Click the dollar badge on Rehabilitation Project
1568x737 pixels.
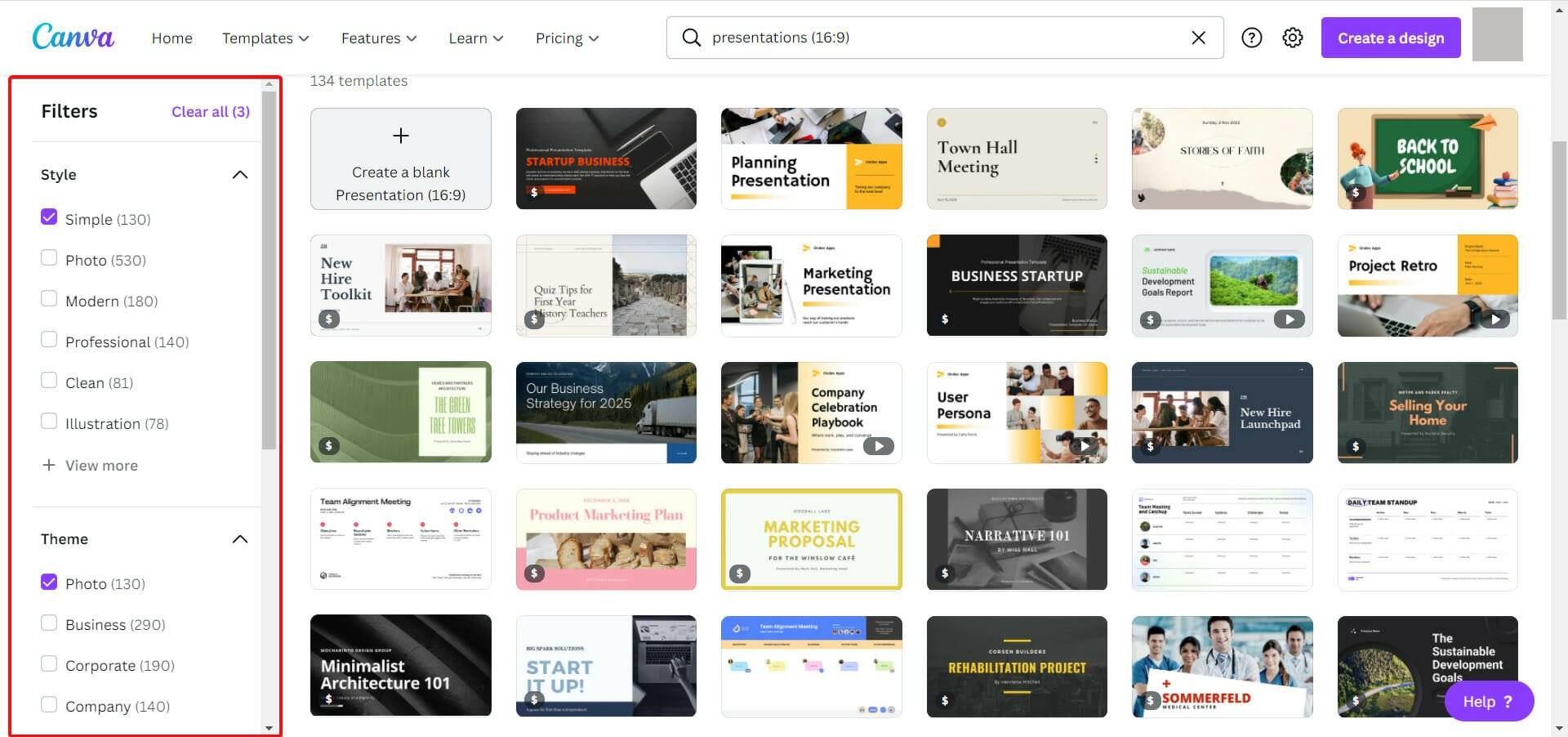coord(945,700)
